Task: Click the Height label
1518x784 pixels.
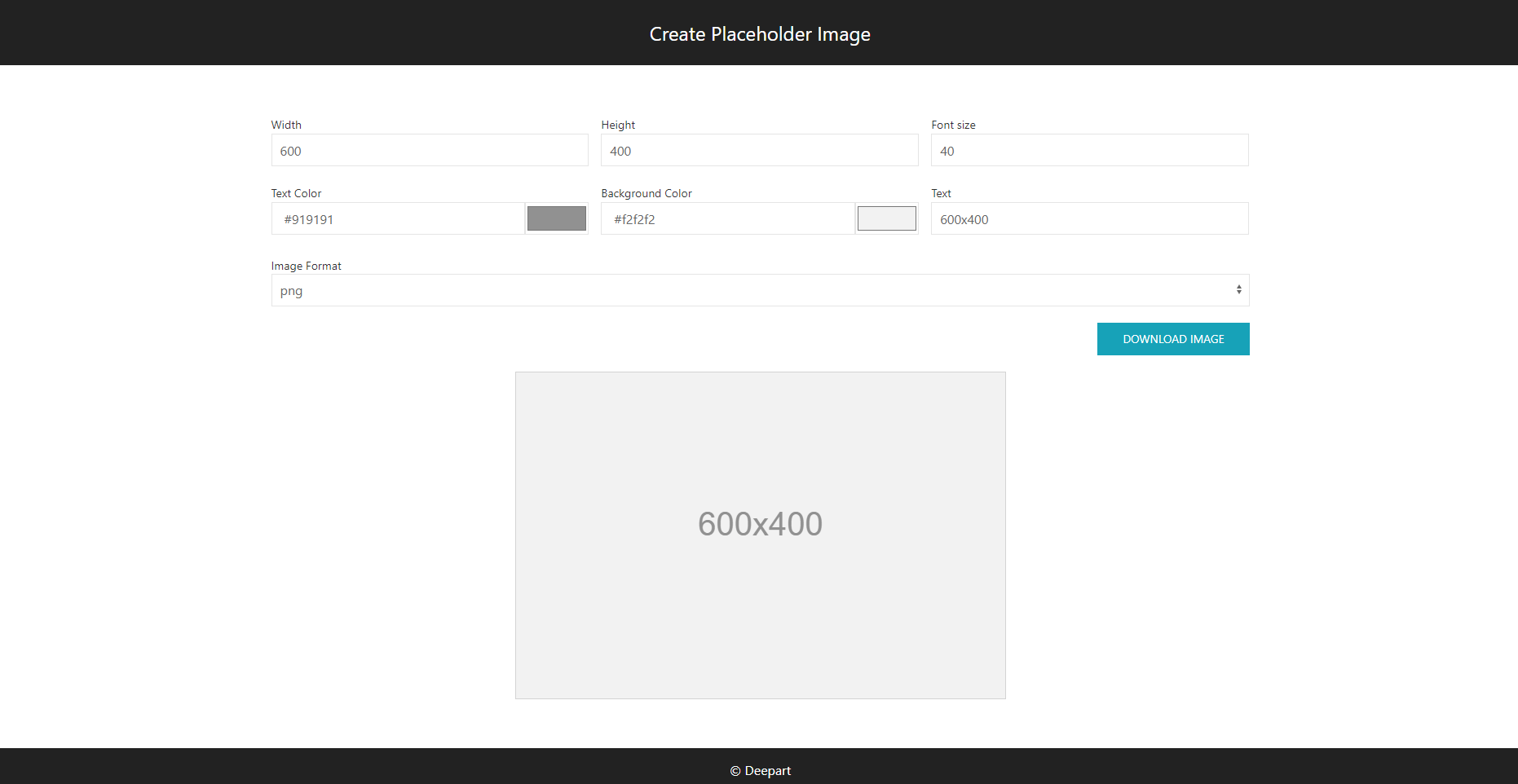Action: click(618, 125)
